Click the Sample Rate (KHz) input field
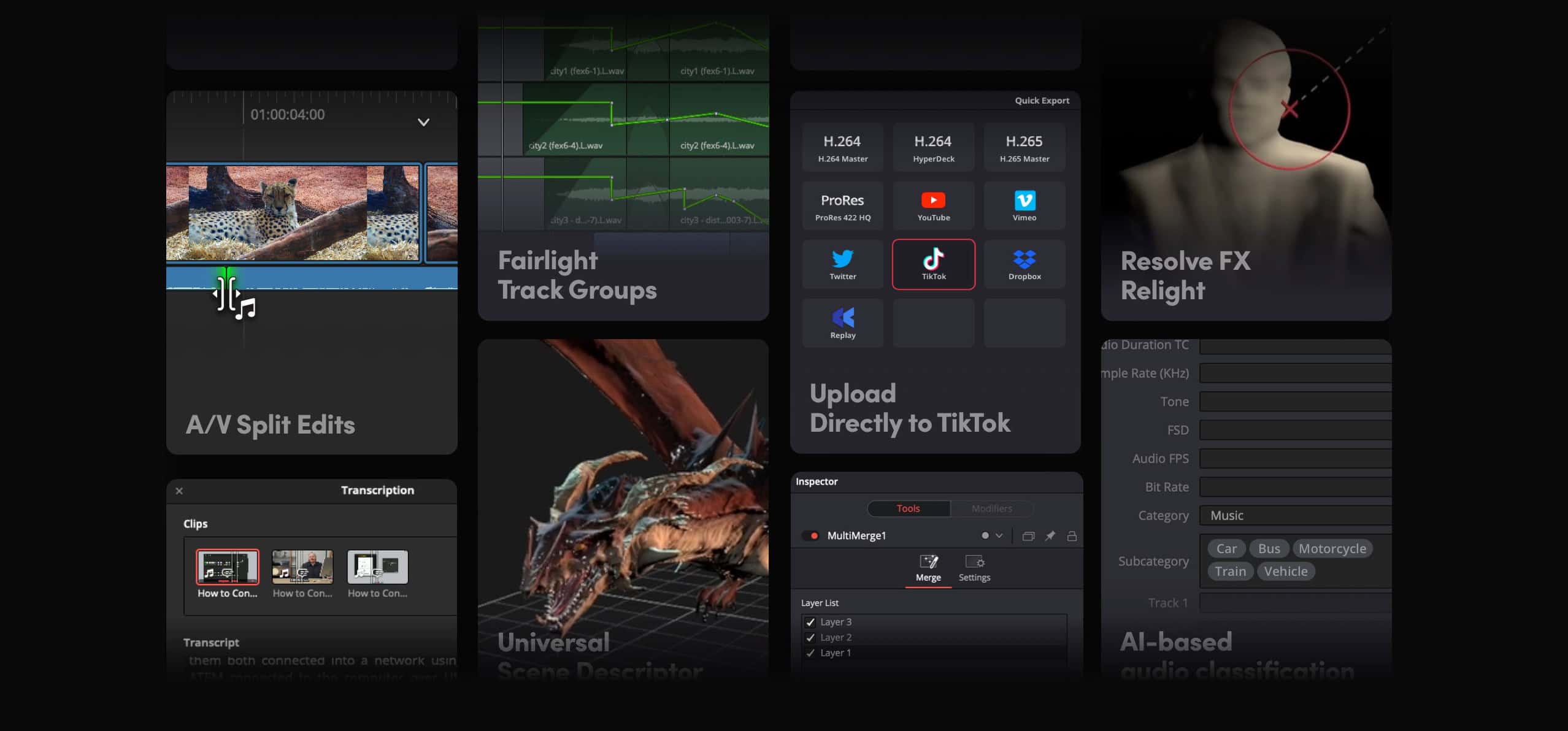The height and width of the screenshot is (731, 1568). coord(1295,373)
